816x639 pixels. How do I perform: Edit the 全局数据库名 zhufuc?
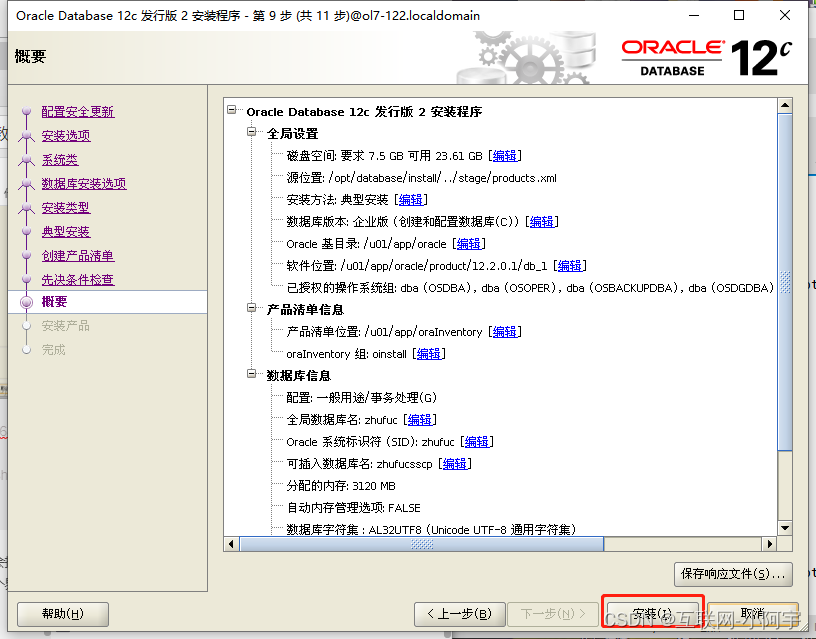pos(419,419)
